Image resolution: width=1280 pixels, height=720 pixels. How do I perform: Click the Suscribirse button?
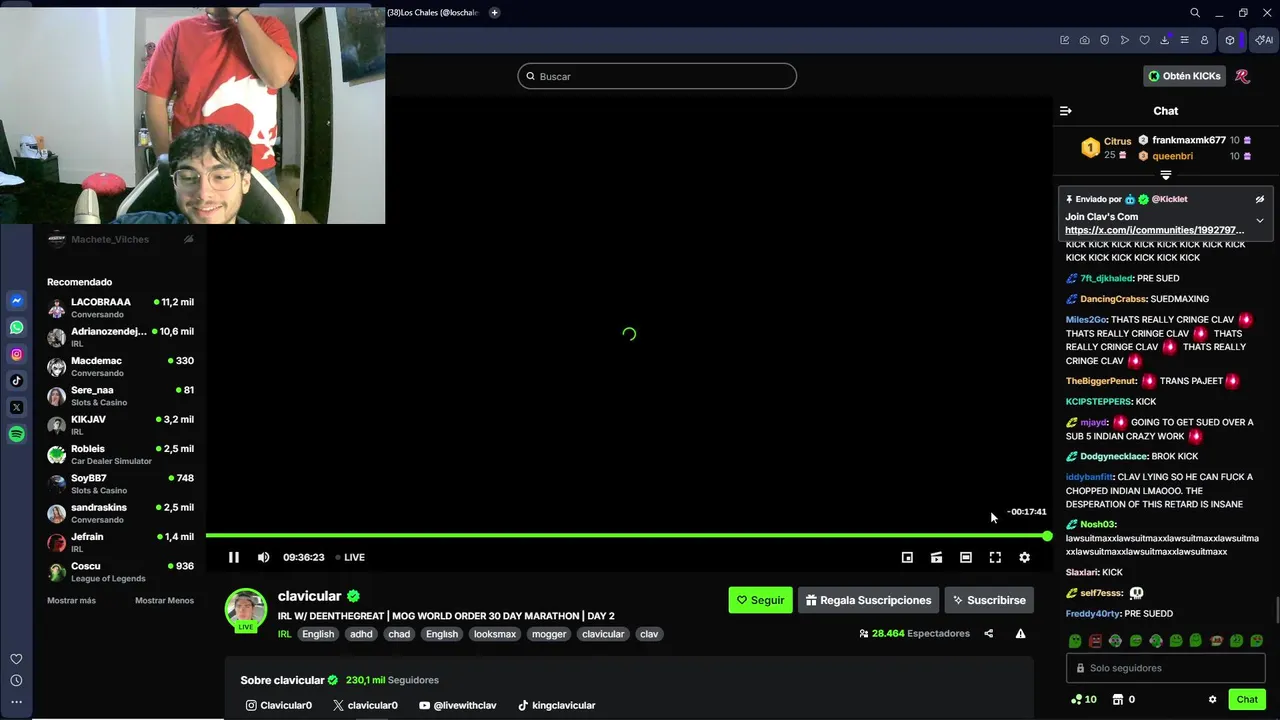[x=989, y=600]
